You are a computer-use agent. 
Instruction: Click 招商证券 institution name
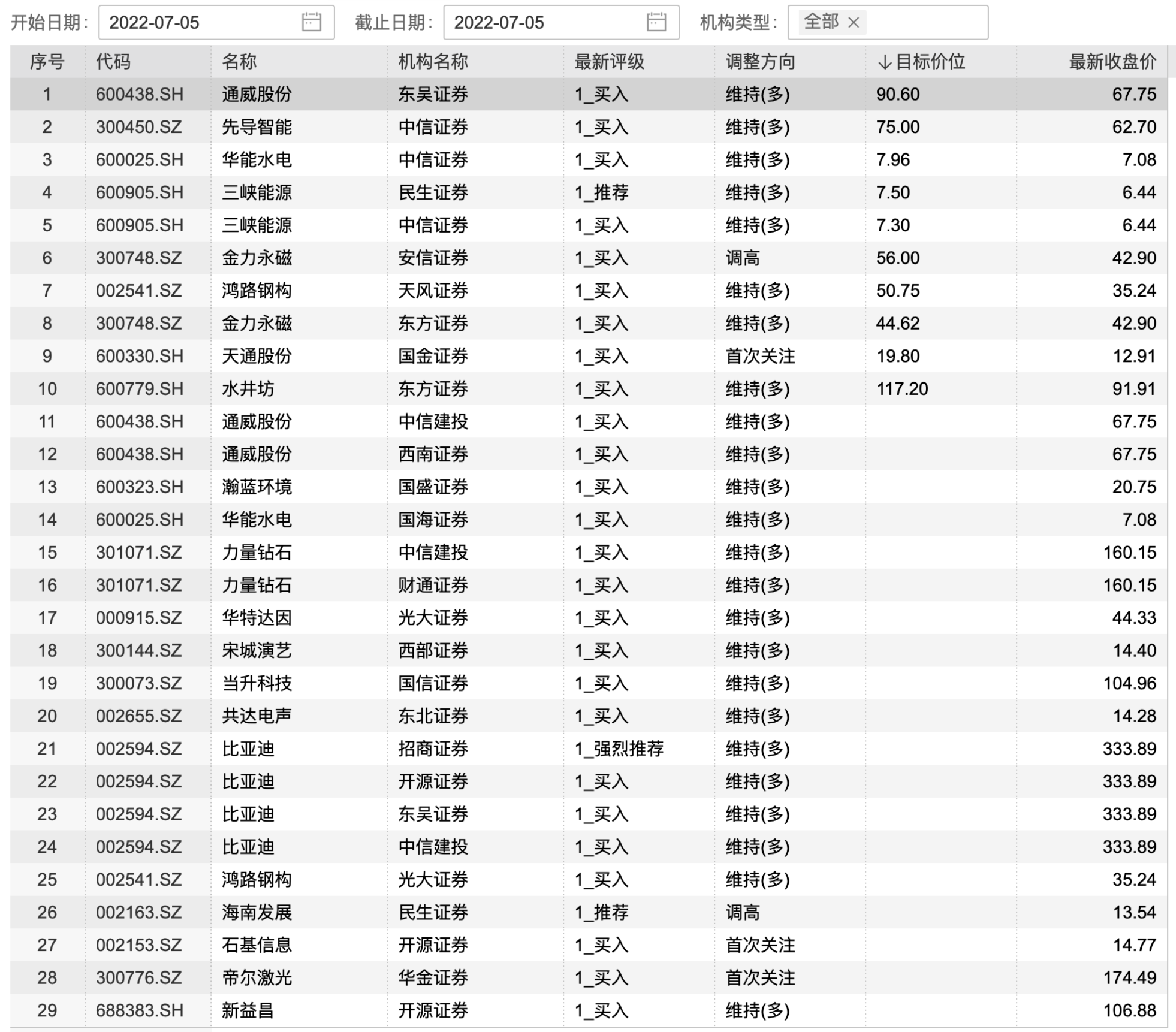[433, 749]
